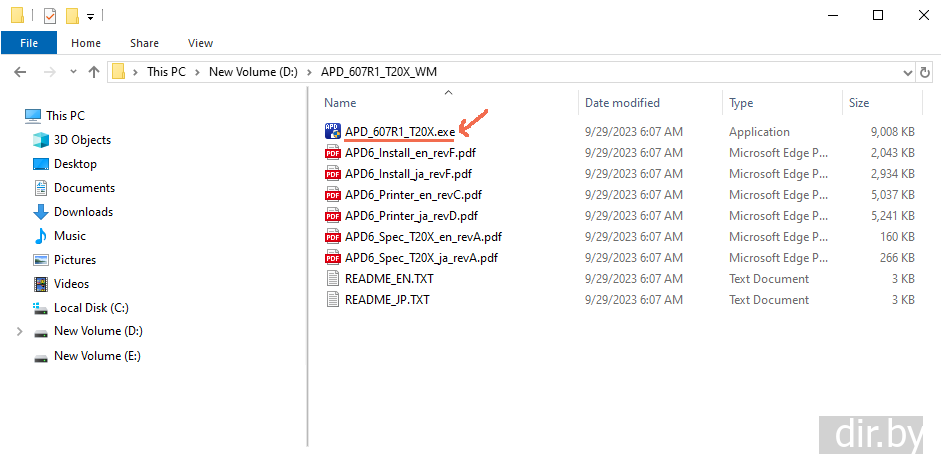Image resolution: width=941 pixels, height=463 pixels.
Task: Click the Videos film icon
Action: click(x=40, y=284)
